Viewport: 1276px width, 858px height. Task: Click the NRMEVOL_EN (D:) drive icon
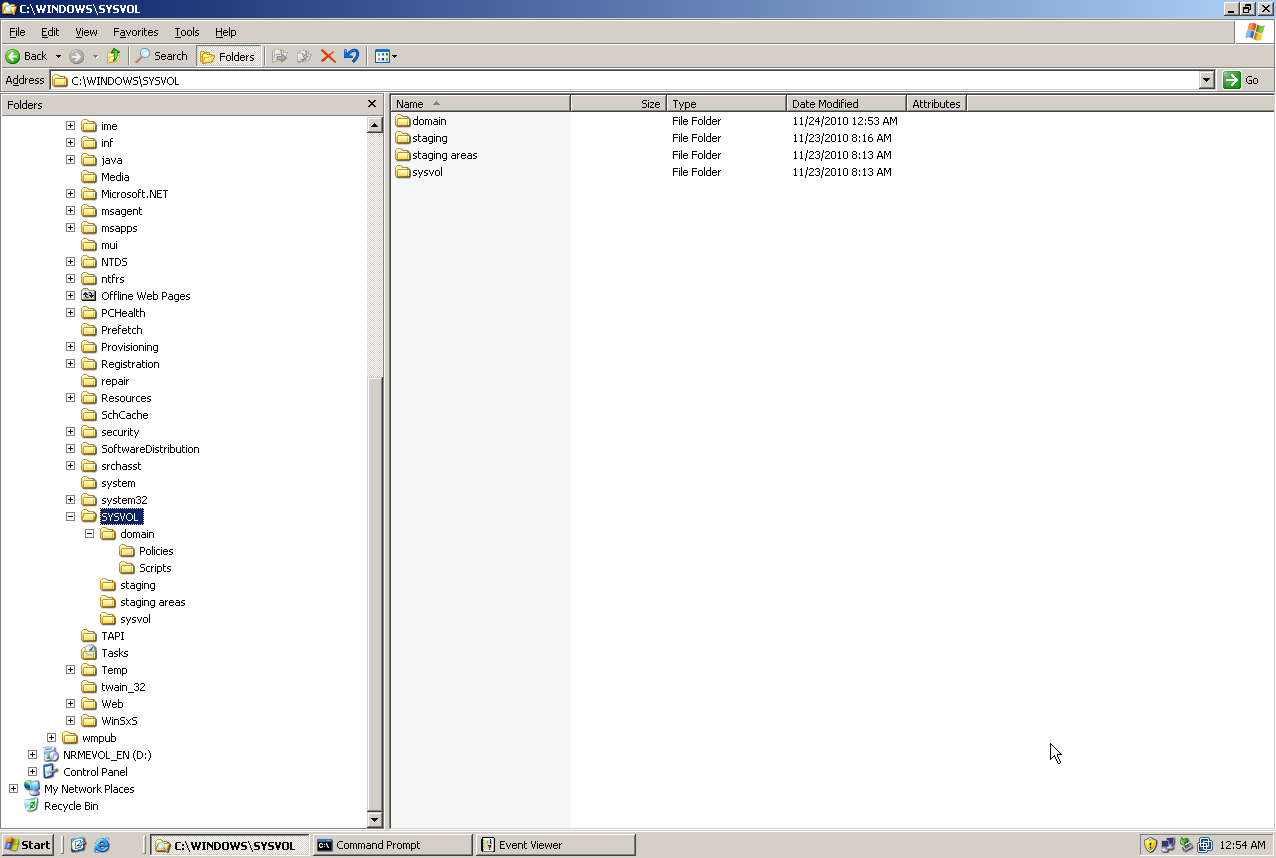pos(50,755)
